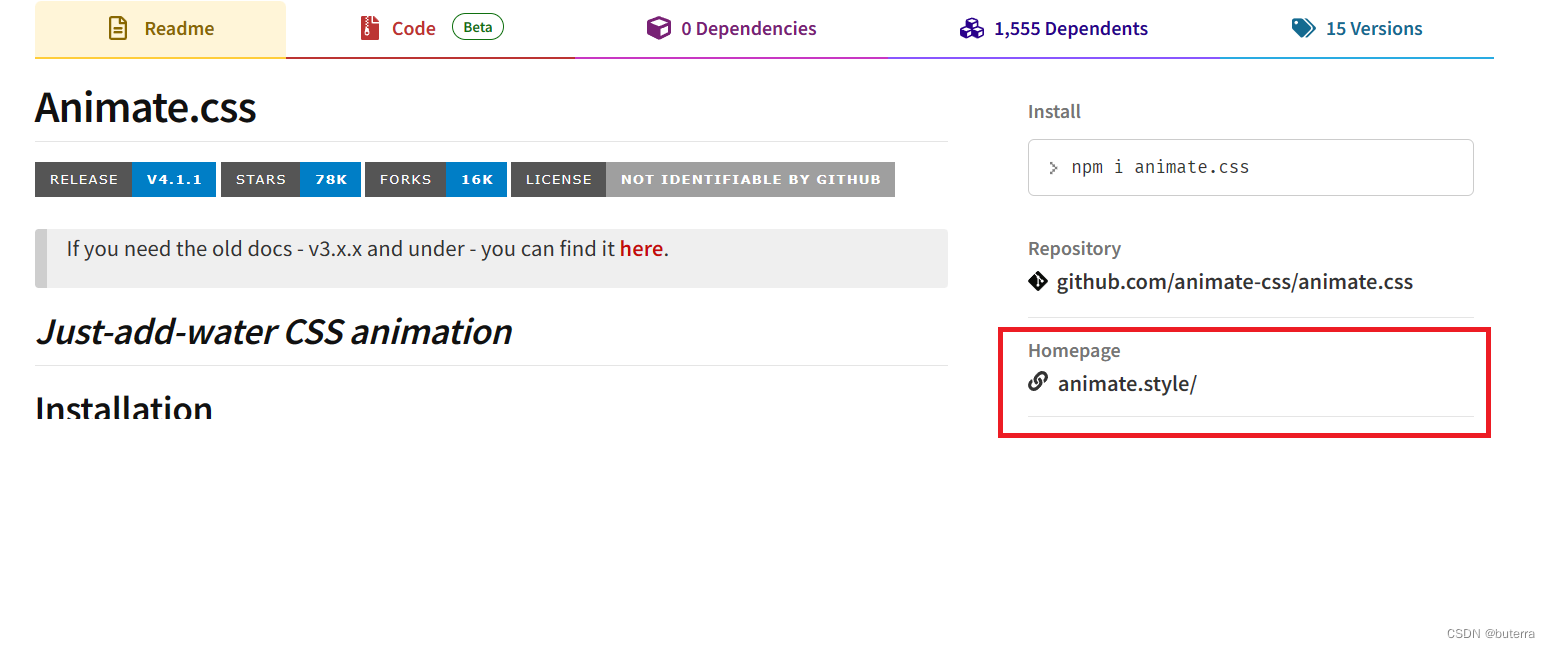This screenshot has width=1550, height=648.
Task: Open the old docs 'here' link
Action: [x=641, y=249]
